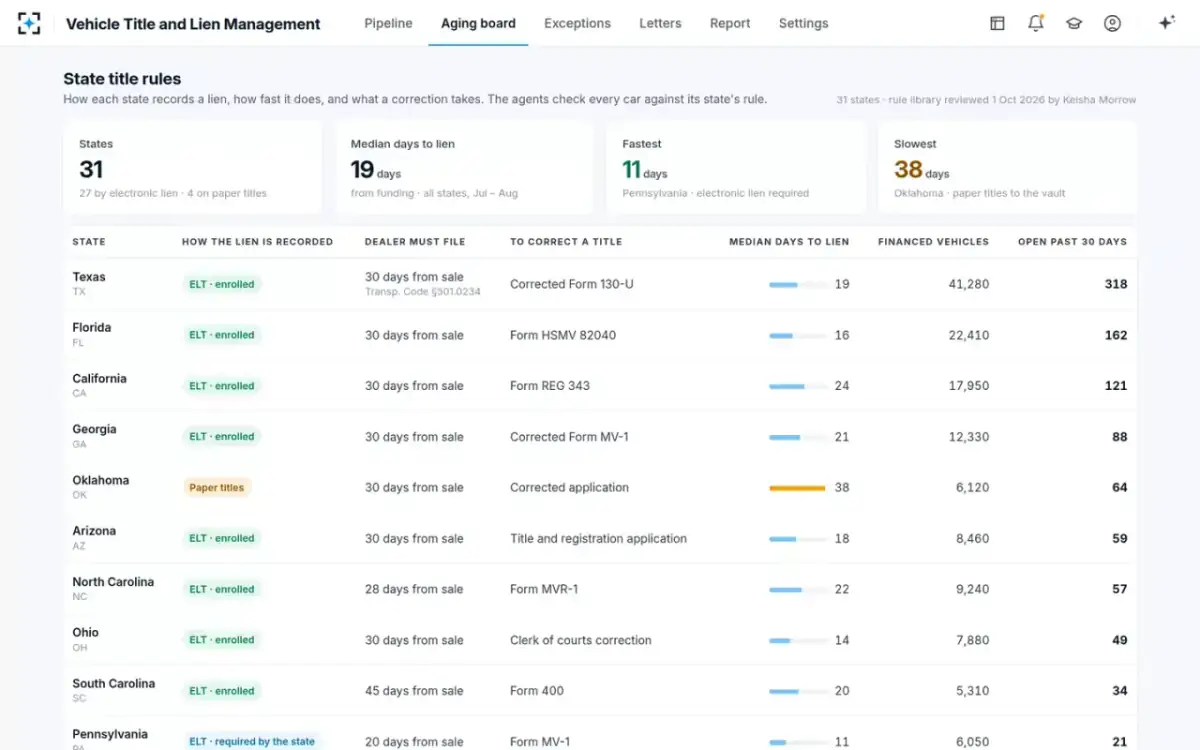Click Georgia's Corrected Form MV-1 text

tap(569, 437)
